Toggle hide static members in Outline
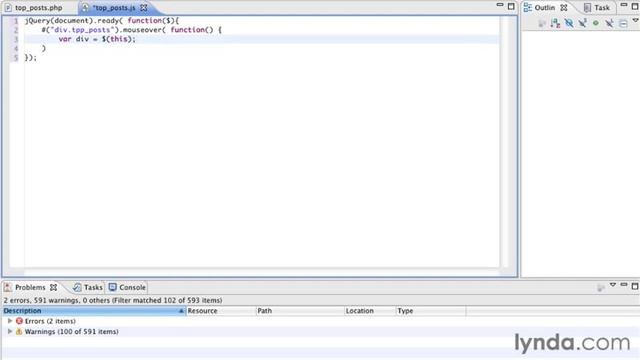640x360 pixels. tap(582, 23)
